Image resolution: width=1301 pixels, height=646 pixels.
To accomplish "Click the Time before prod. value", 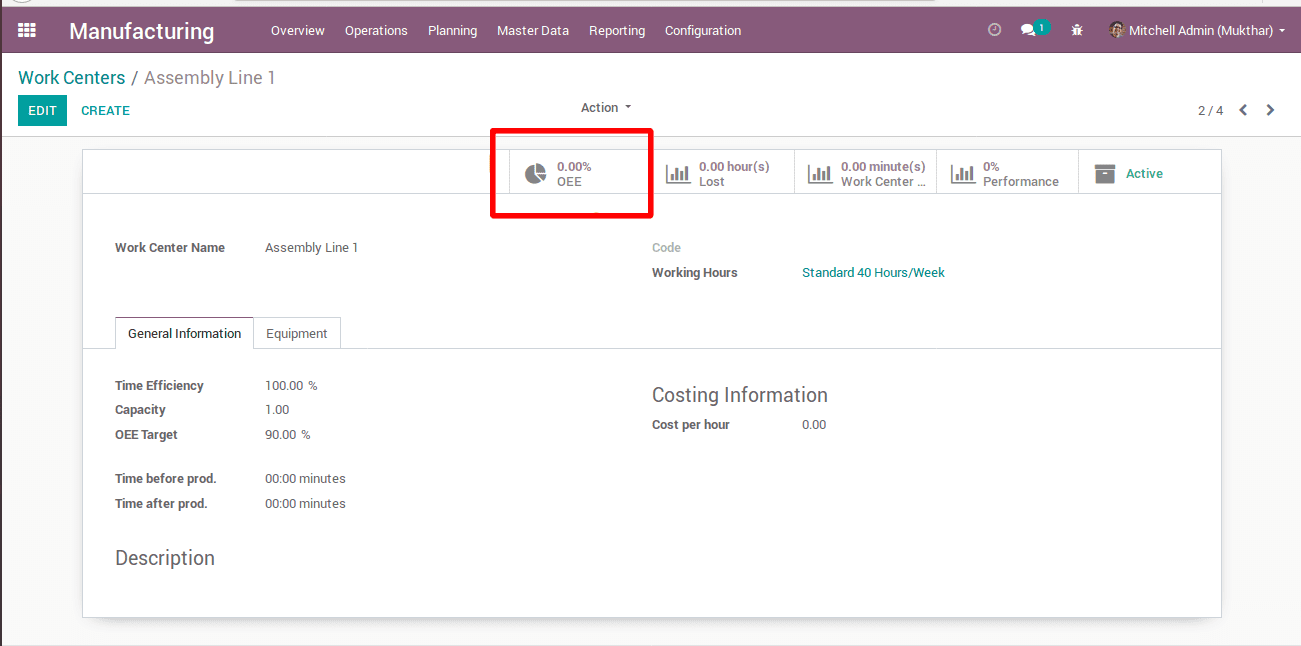I will 305,478.
